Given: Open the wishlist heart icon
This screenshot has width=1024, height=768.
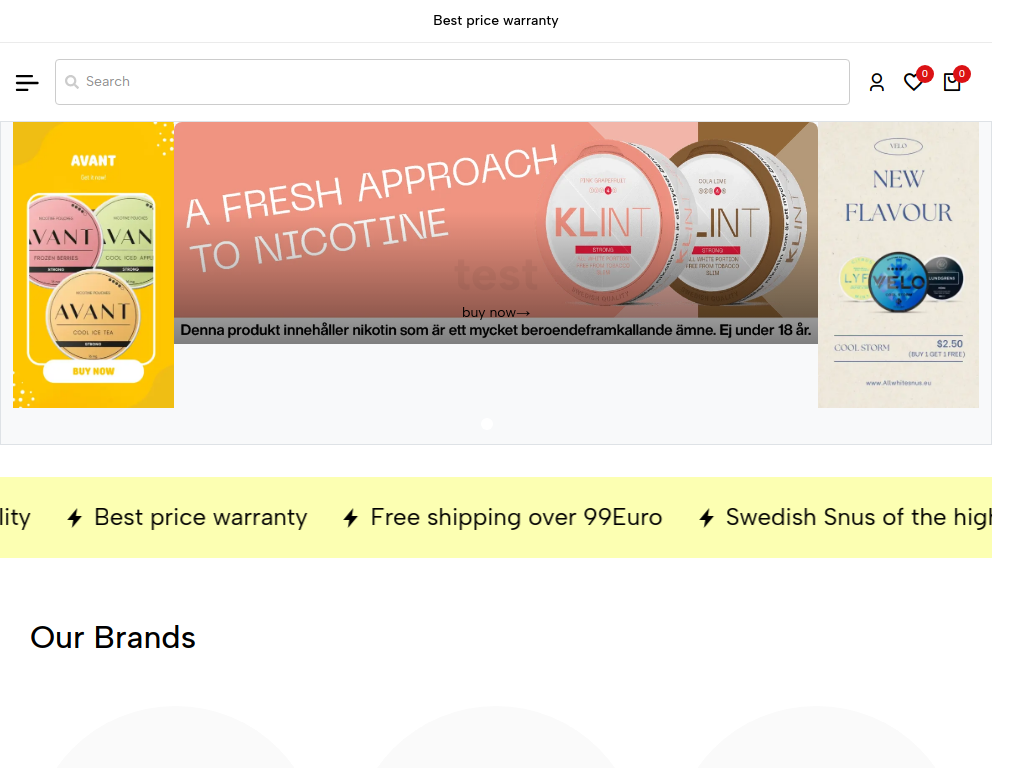Looking at the screenshot, I should point(913,82).
